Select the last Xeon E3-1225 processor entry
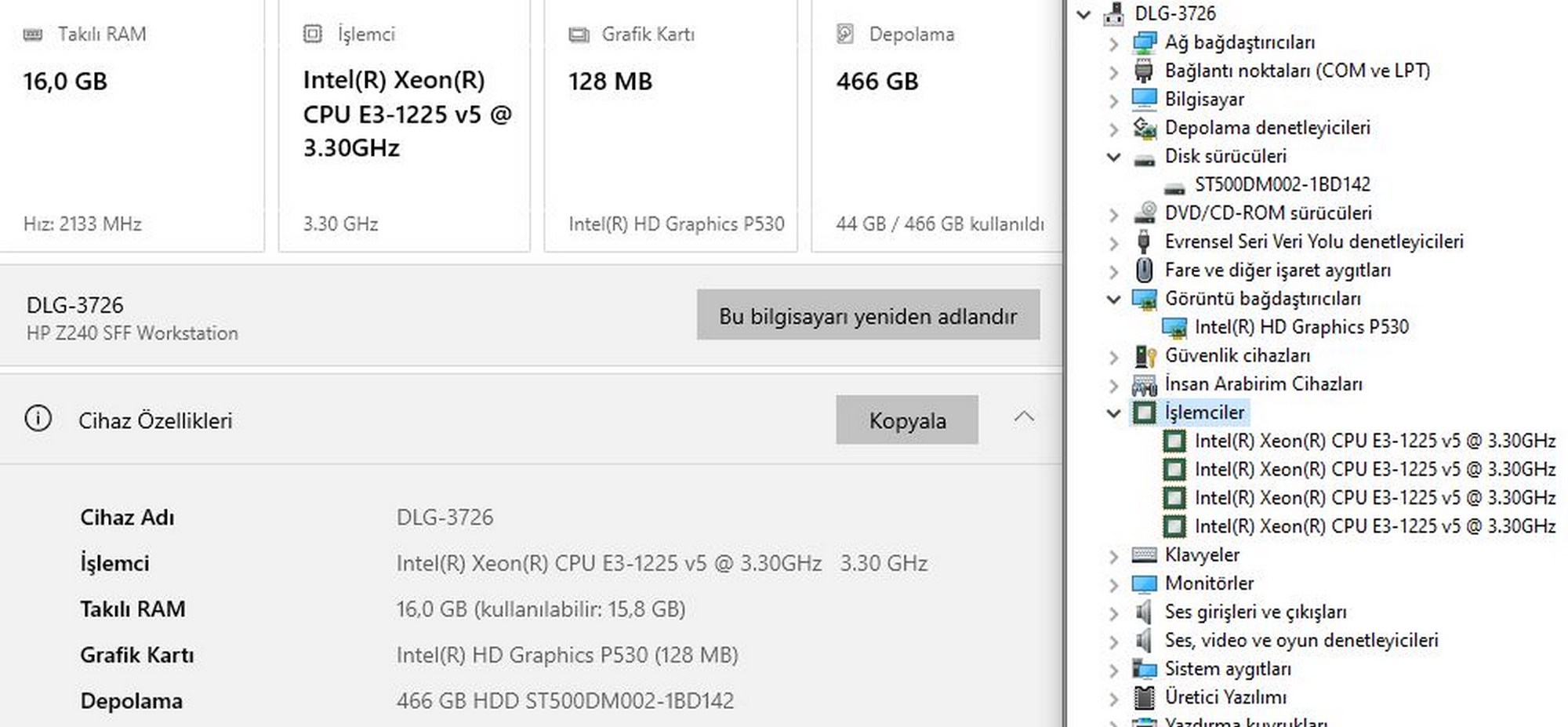The width and height of the screenshot is (1568, 727). 1374,526
